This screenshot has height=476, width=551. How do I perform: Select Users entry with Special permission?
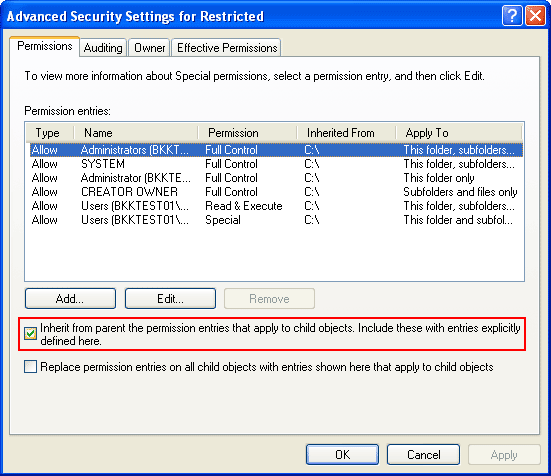coord(276,220)
